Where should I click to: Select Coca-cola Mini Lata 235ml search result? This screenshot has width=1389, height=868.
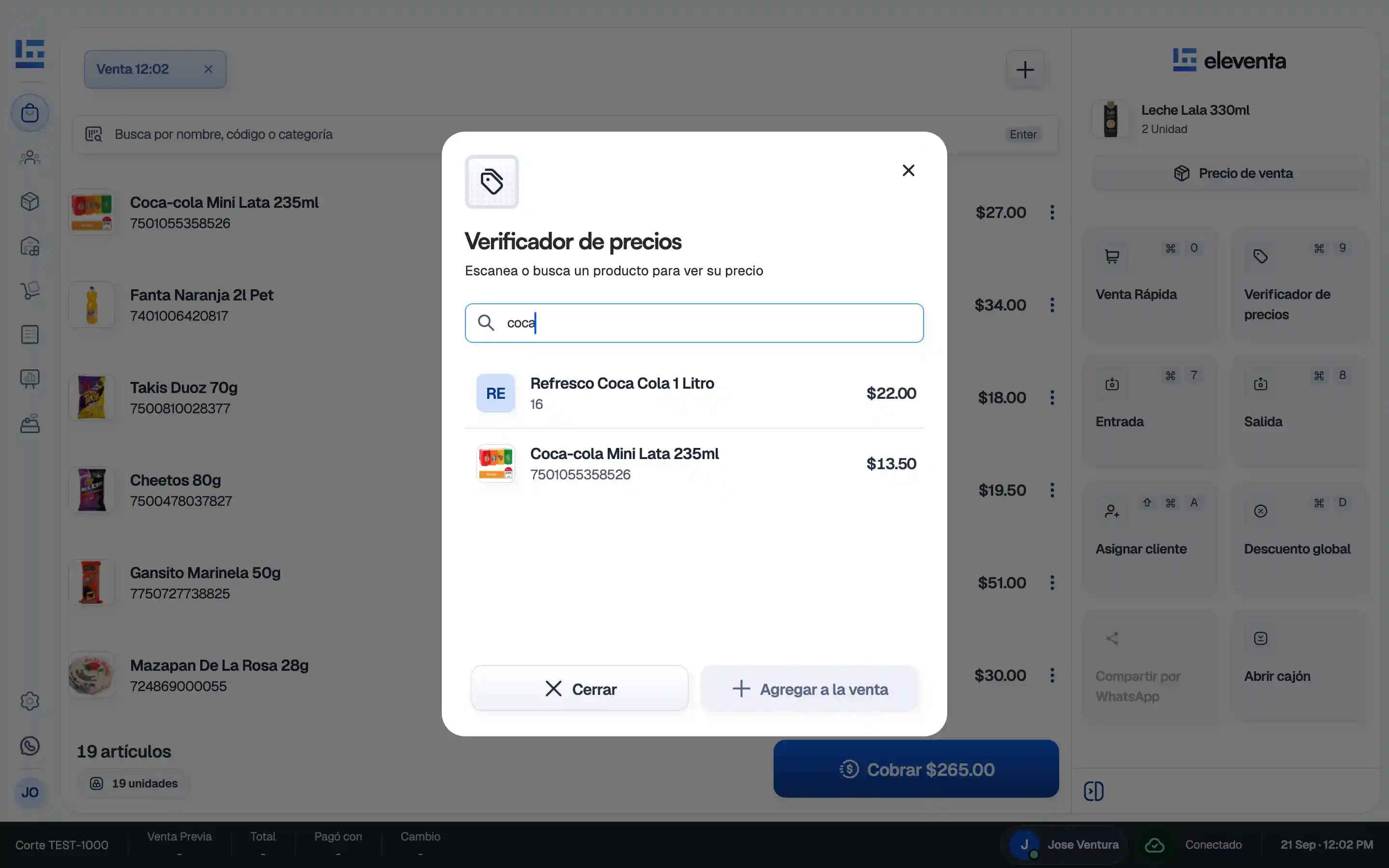click(x=694, y=464)
